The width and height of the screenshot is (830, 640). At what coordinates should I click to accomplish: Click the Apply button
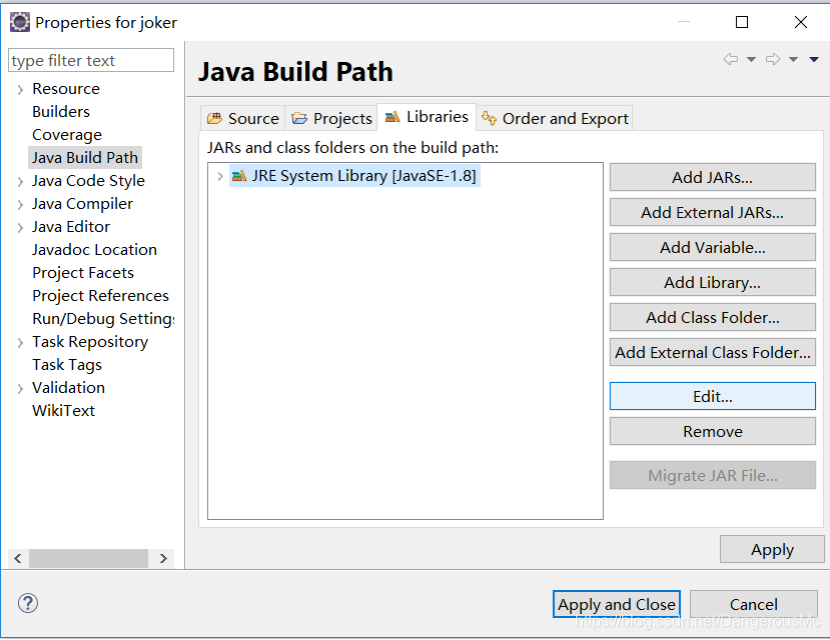point(772,549)
